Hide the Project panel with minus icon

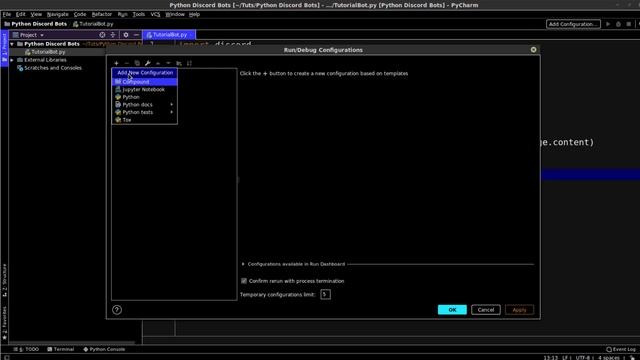pyautogui.click(x=136, y=35)
